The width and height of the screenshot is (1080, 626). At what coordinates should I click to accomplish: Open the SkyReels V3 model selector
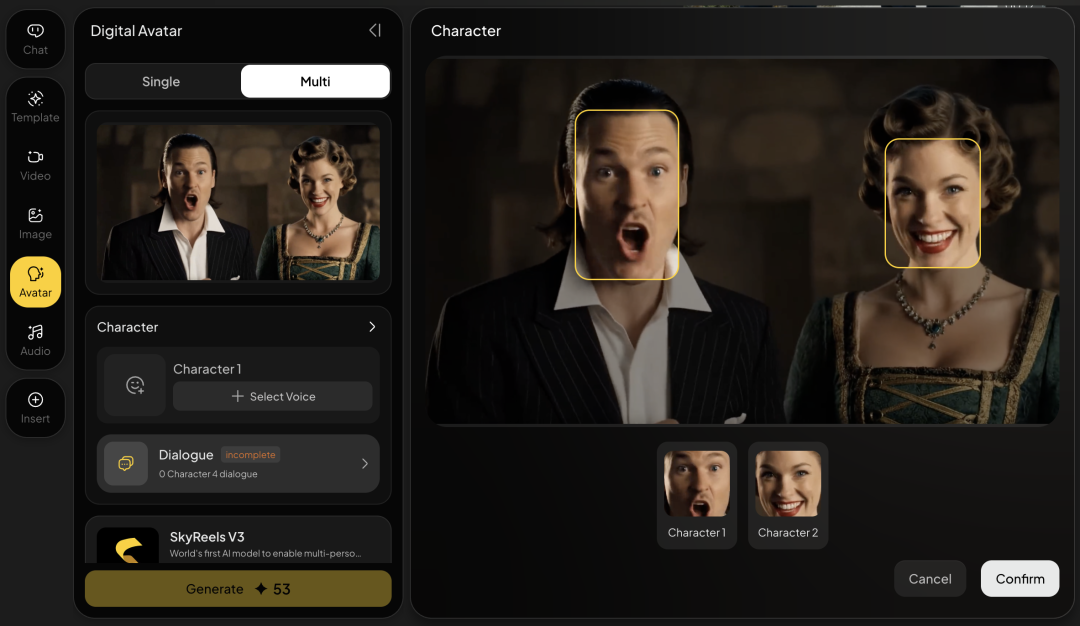[x=238, y=543]
